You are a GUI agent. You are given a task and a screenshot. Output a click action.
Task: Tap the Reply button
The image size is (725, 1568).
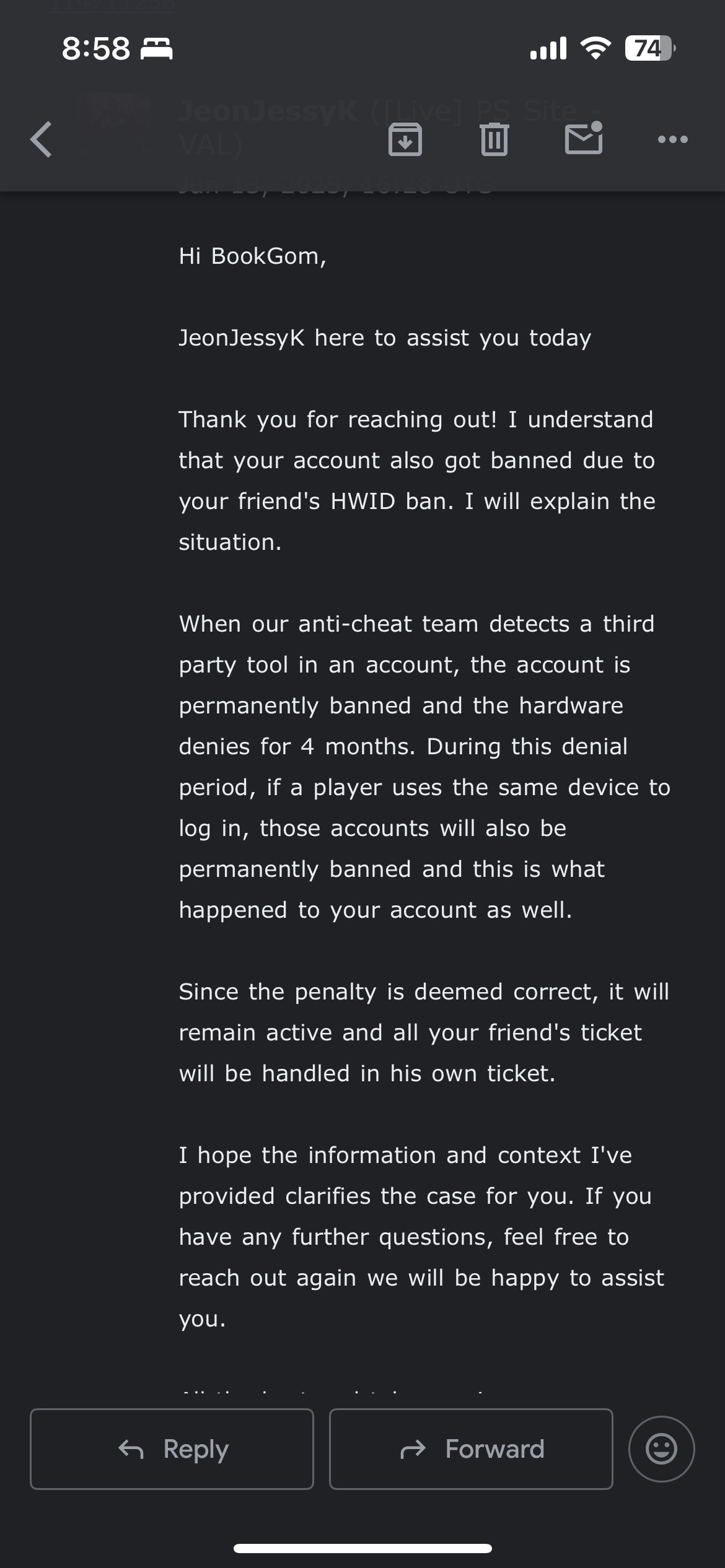tap(172, 1449)
